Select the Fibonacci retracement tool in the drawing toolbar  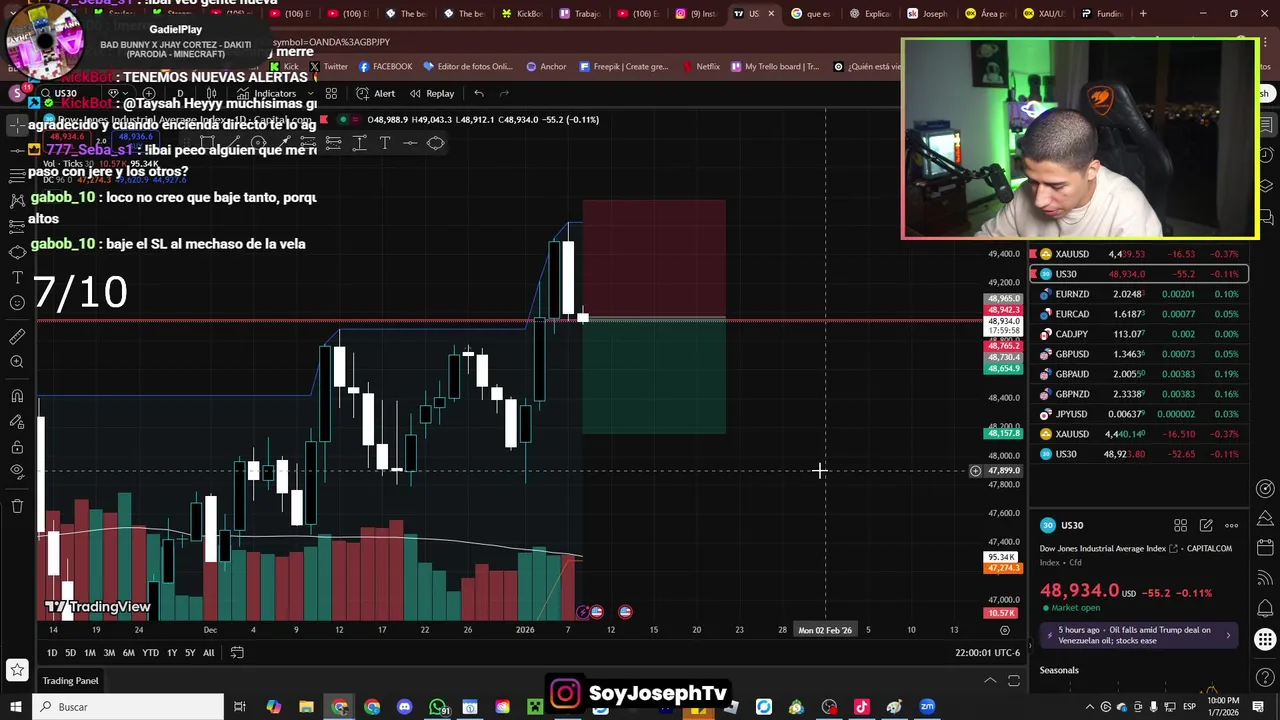click(334, 143)
